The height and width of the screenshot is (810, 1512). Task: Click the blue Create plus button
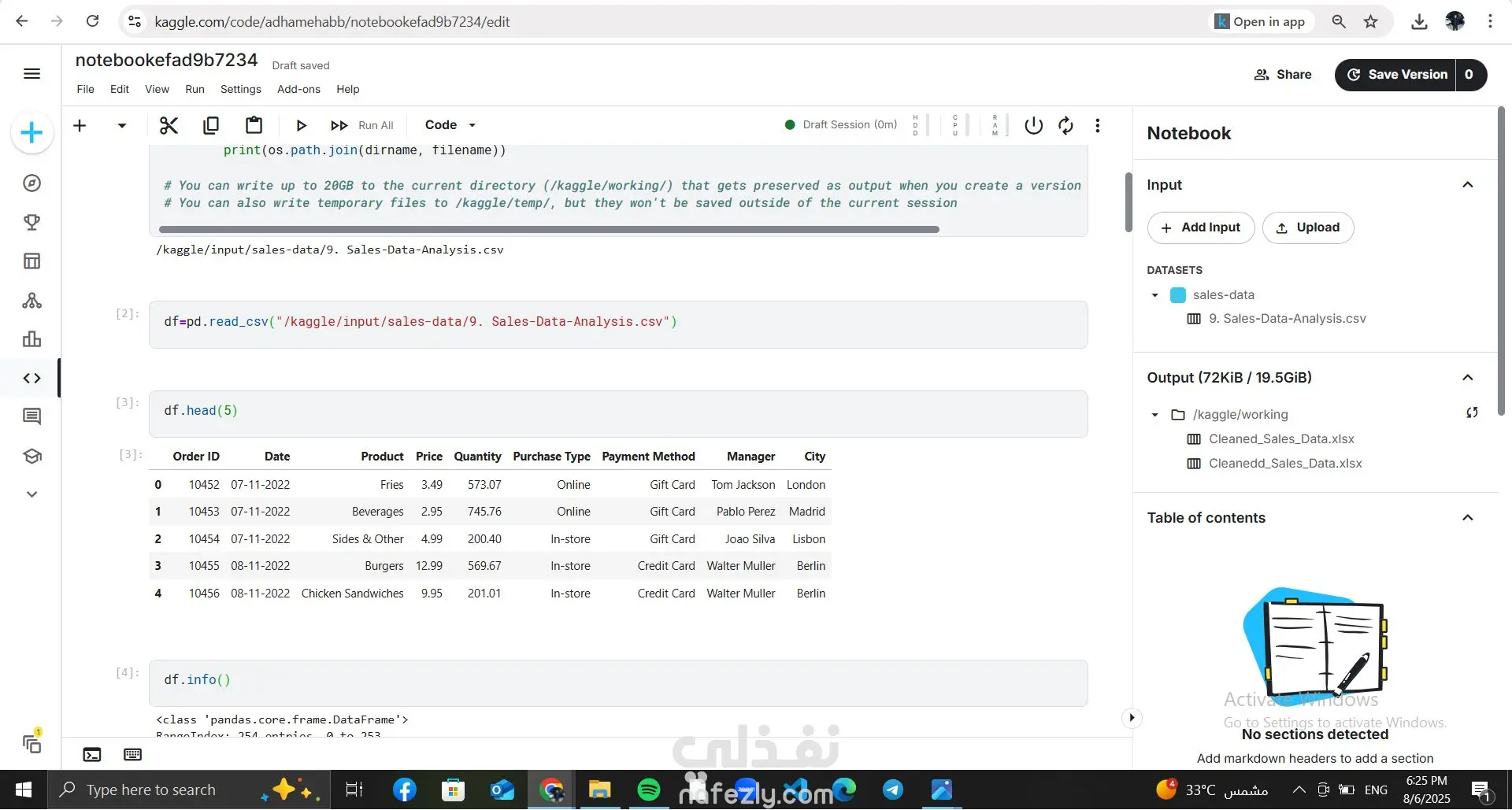click(x=31, y=132)
